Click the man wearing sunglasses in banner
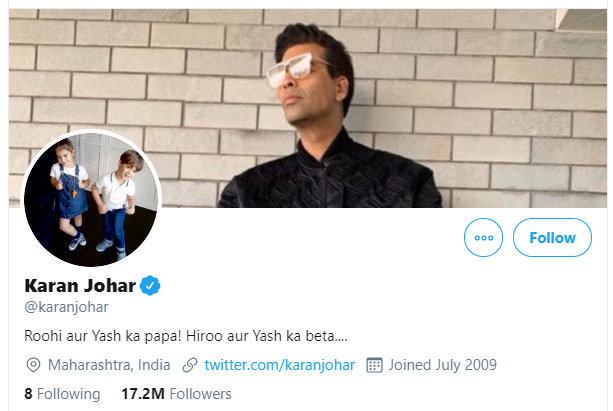Viewport: 613px width, 411px height. coord(328,117)
